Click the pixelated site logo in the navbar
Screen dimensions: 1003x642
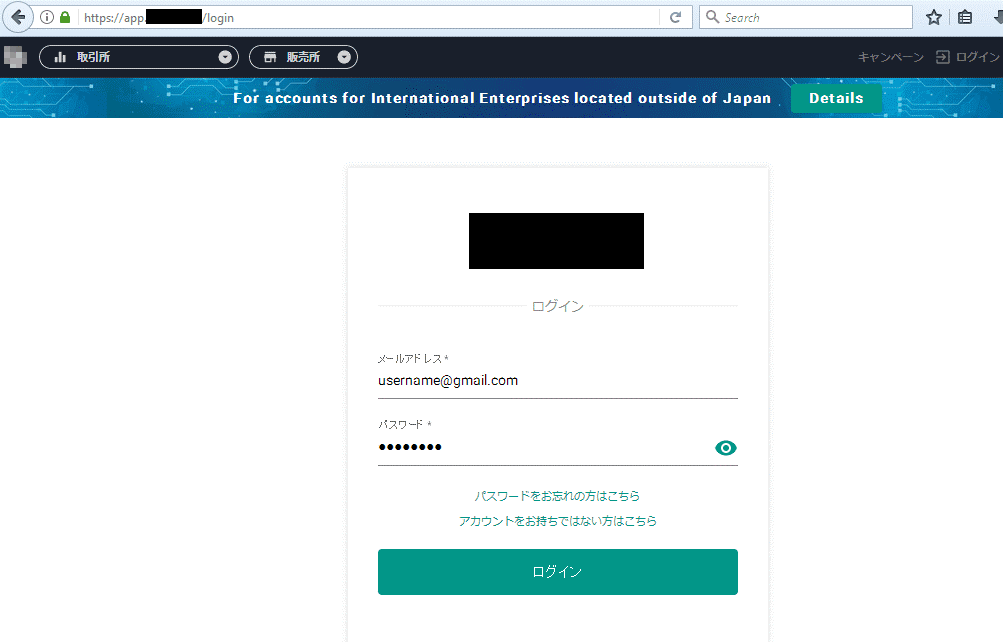(x=15, y=57)
